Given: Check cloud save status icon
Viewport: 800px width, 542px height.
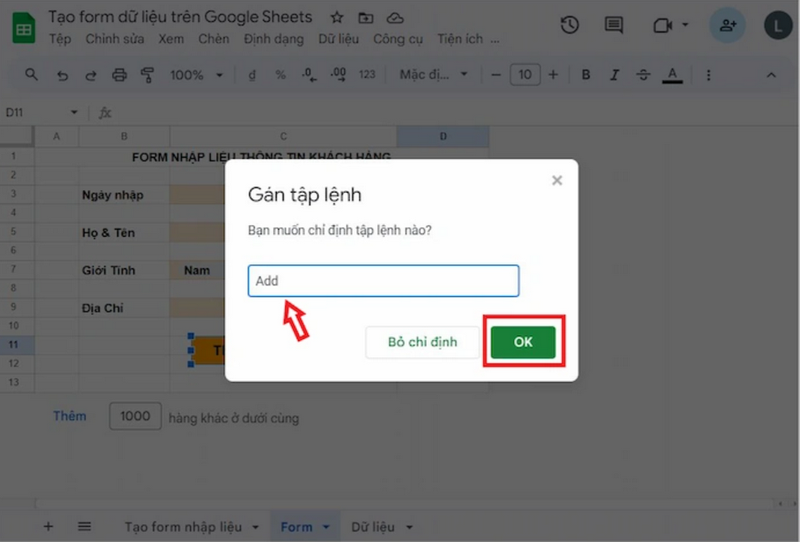Looking at the screenshot, I should tap(395, 18).
